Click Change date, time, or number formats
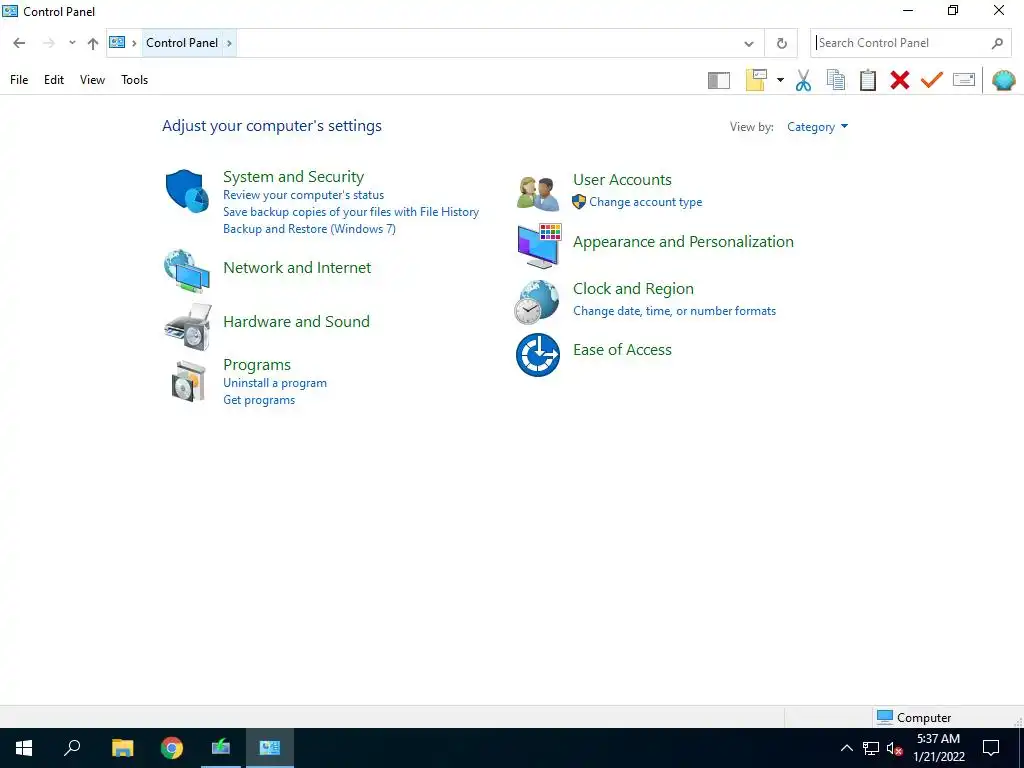Screen dimensions: 1024x768 [675, 311]
